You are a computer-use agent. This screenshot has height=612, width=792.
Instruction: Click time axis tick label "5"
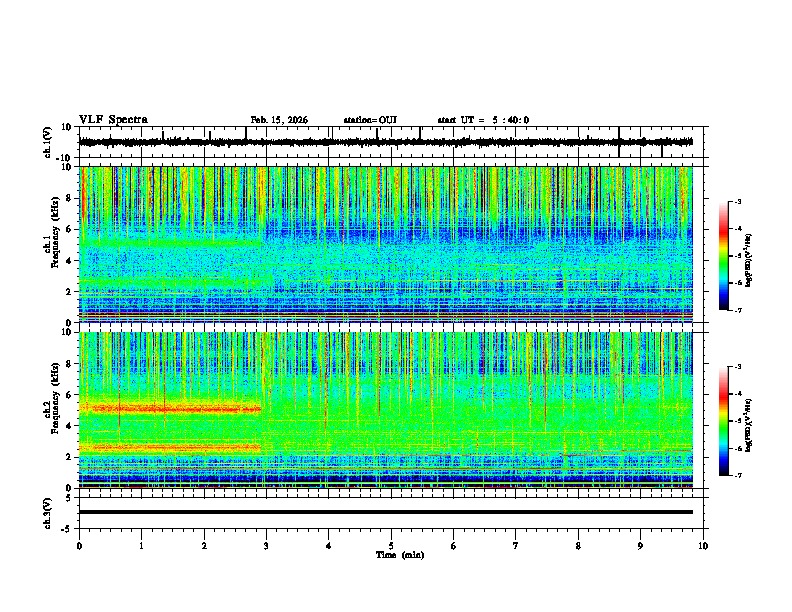coord(391,546)
